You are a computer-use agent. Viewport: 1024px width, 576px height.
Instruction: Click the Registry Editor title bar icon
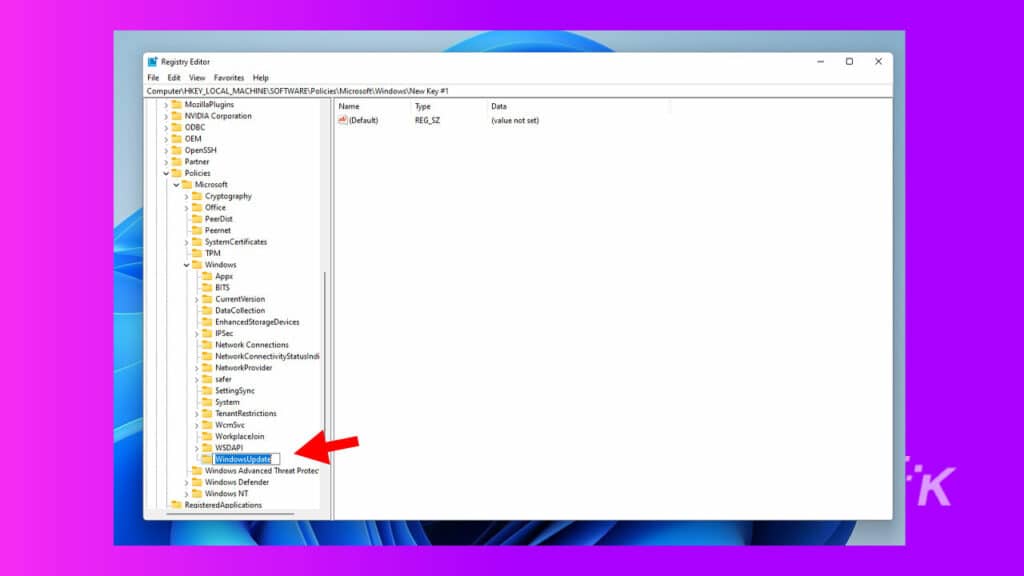(x=152, y=61)
